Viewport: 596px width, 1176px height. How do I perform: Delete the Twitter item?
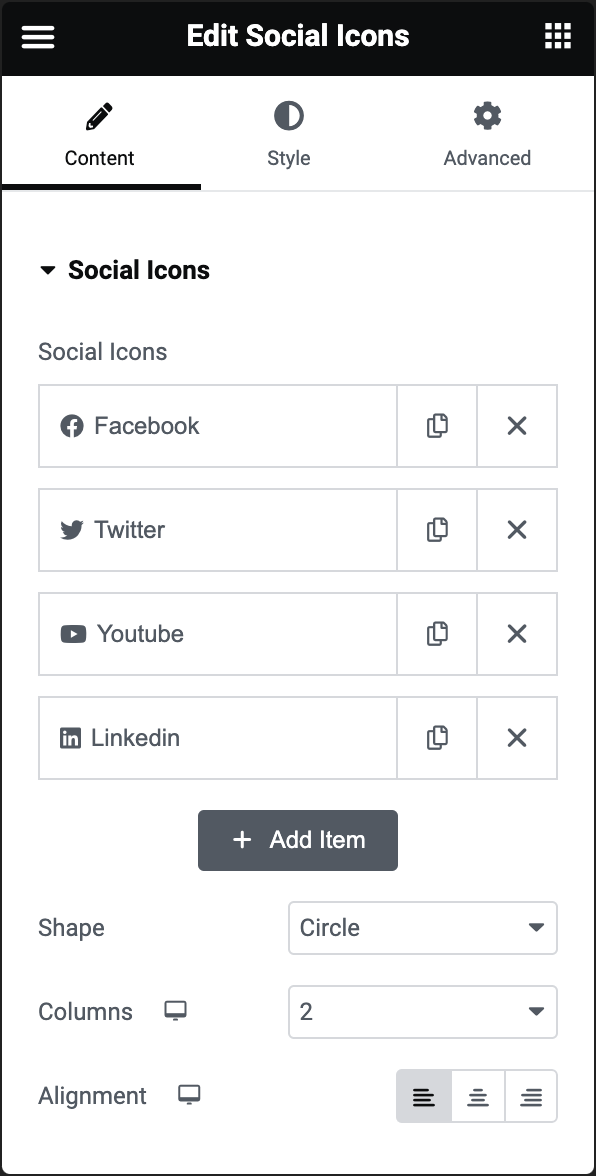click(x=517, y=529)
